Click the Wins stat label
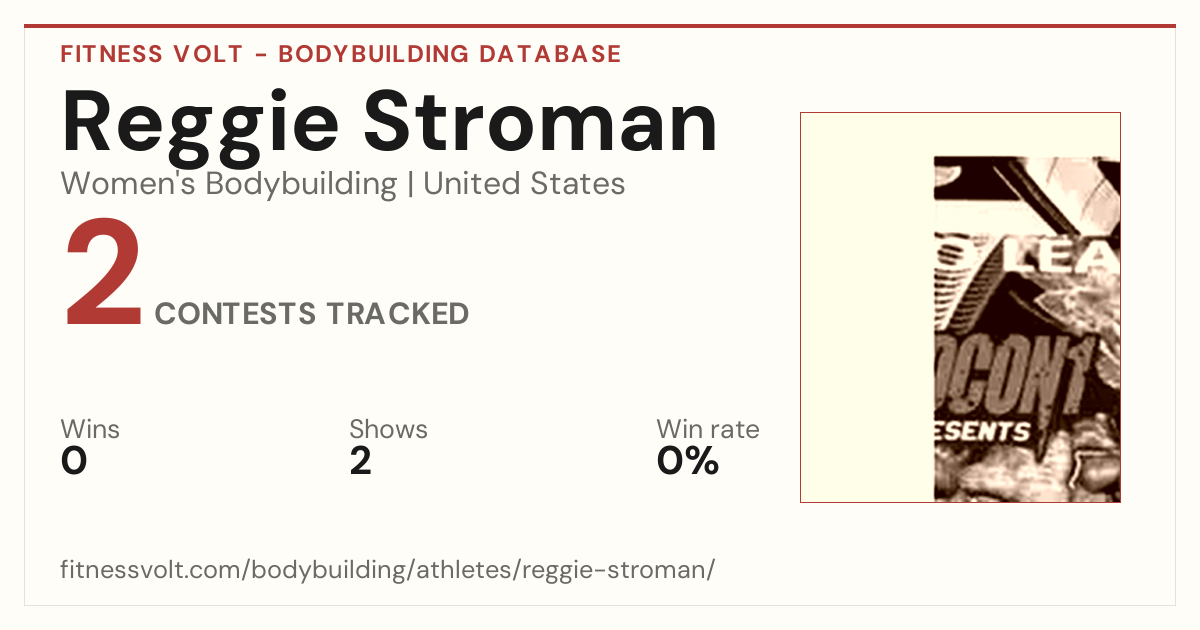 tap(90, 429)
